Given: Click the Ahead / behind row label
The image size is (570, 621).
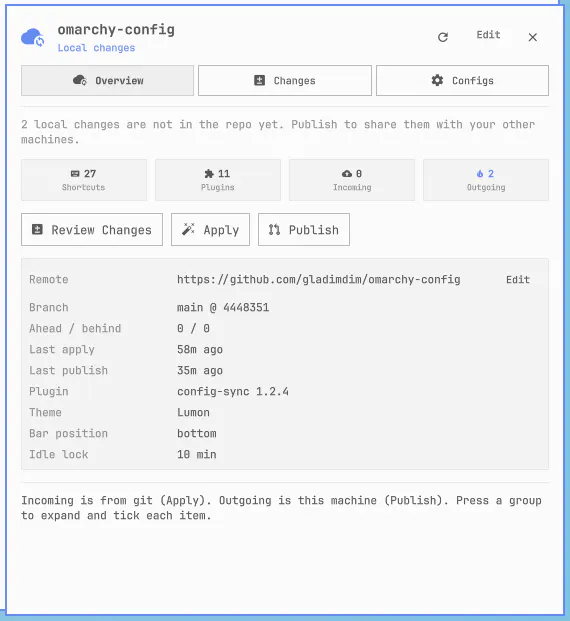Looking at the screenshot, I should pyautogui.click(x=75, y=329).
